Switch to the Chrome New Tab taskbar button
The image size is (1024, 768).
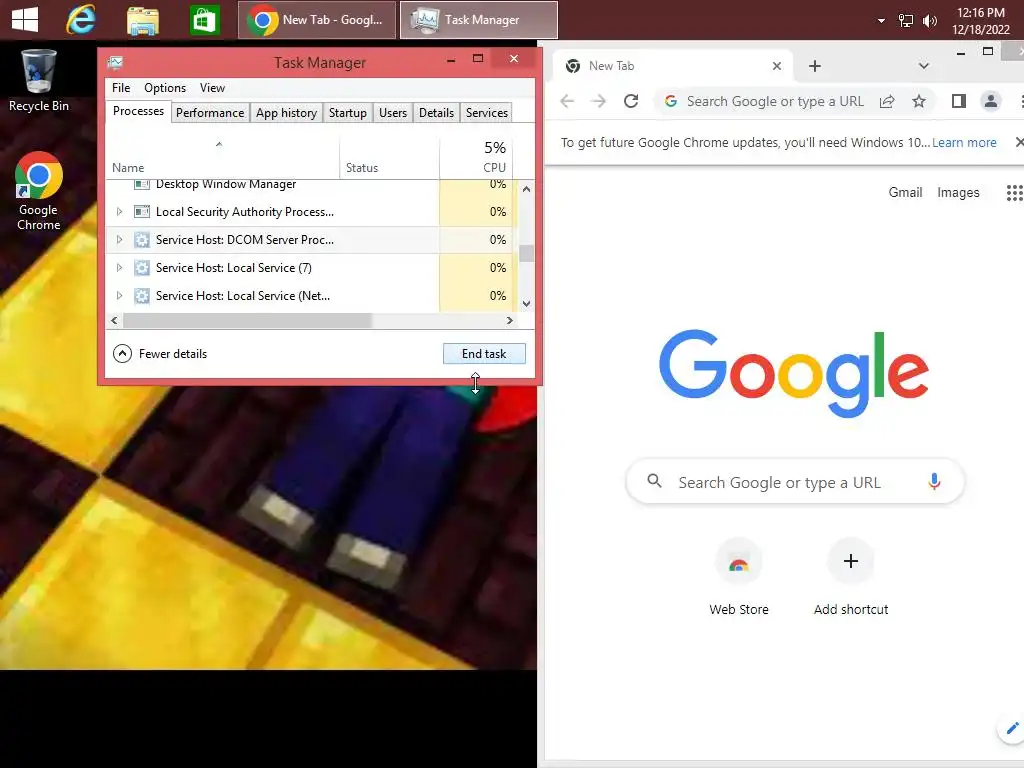316,20
